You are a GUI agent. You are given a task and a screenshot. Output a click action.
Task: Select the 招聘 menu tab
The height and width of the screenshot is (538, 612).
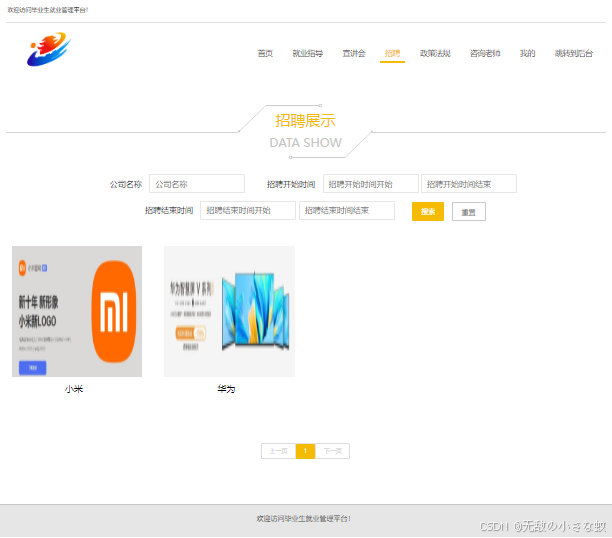[x=392, y=53]
